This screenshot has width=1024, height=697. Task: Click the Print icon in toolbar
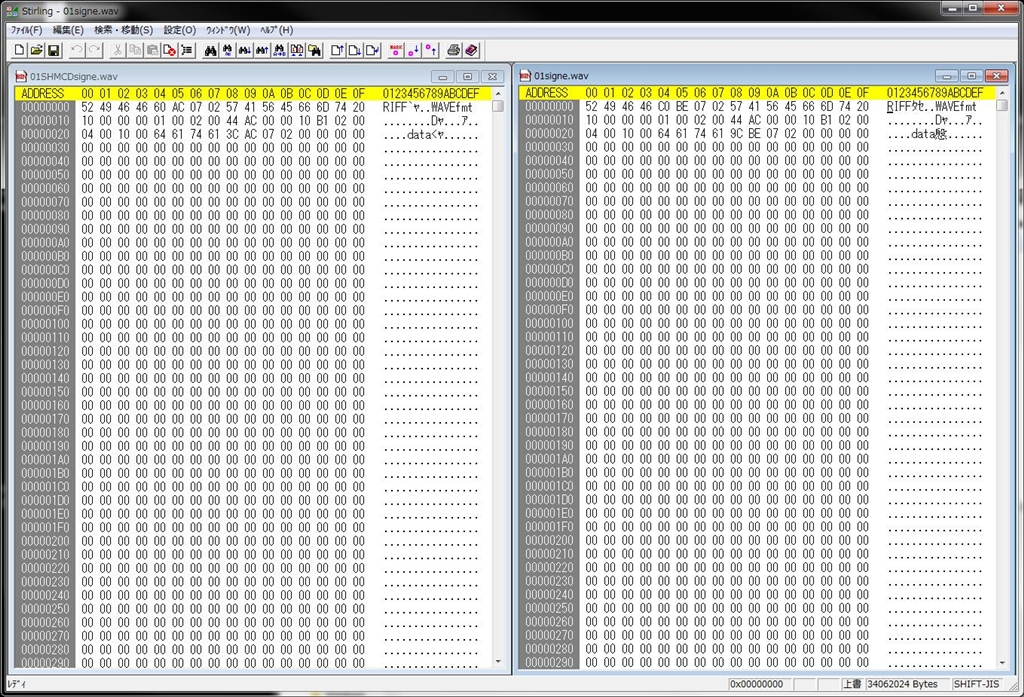(x=453, y=50)
